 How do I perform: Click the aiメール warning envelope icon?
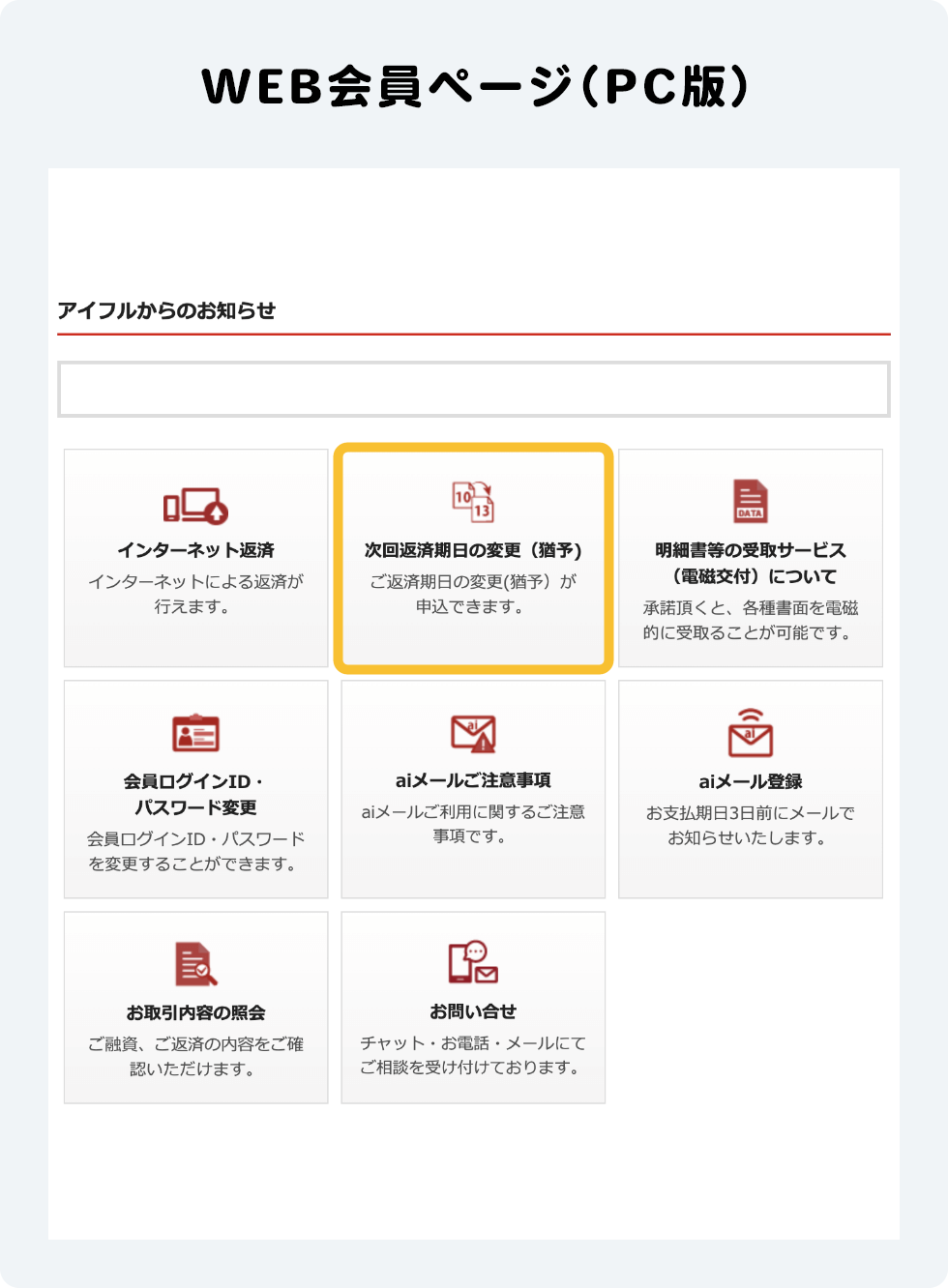point(473,733)
